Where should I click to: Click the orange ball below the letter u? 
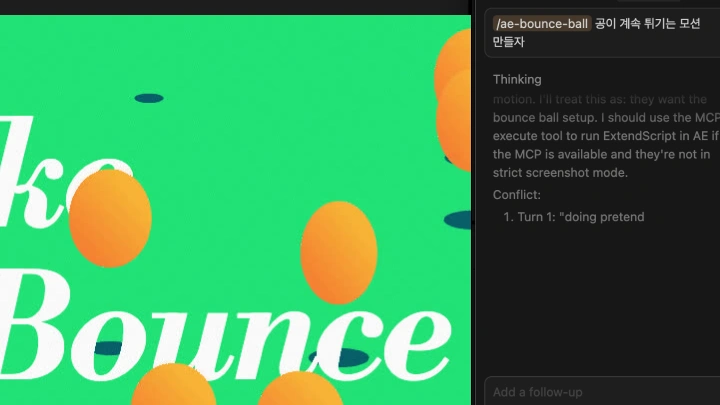pos(173,387)
